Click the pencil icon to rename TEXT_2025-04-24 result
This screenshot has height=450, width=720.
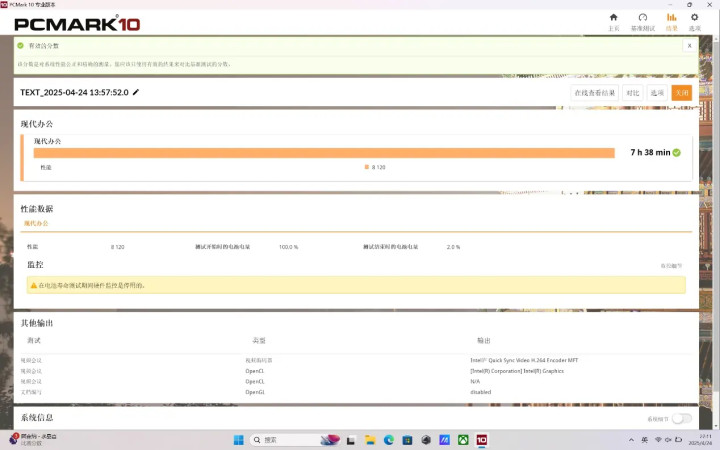(135, 92)
